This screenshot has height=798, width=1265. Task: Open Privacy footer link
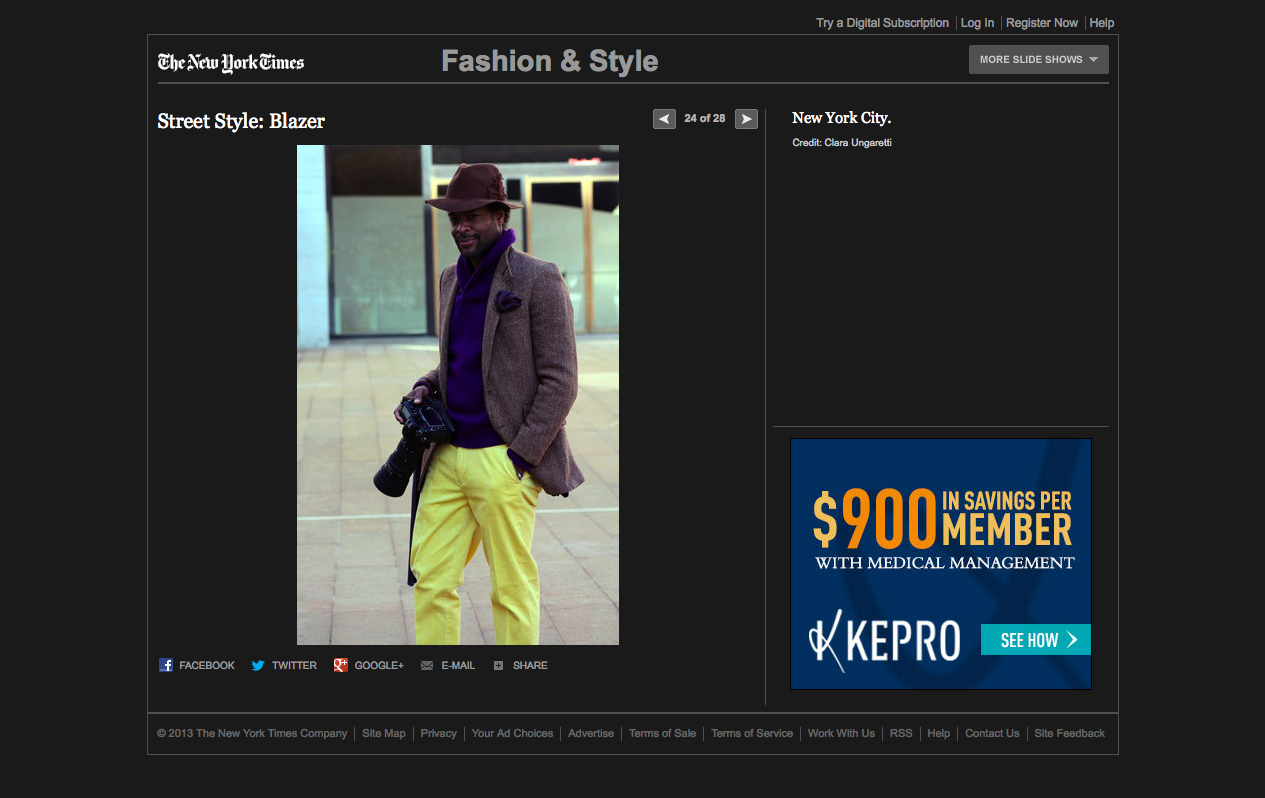pyautogui.click(x=438, y=733)
